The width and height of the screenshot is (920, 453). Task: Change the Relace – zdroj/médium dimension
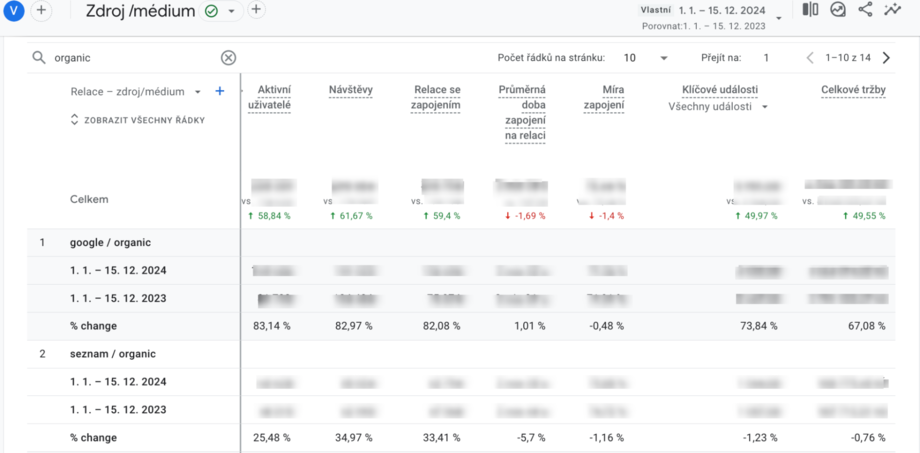[135, 91]
